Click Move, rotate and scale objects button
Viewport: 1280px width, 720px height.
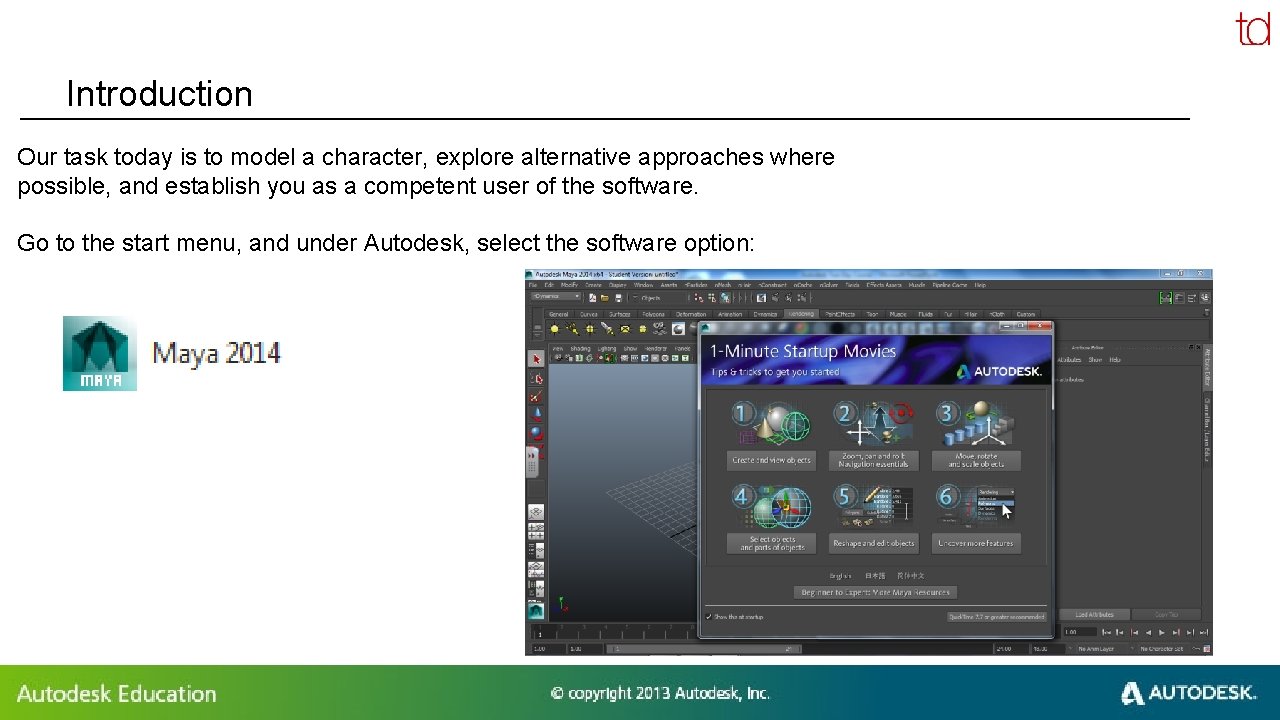point(976,460)
